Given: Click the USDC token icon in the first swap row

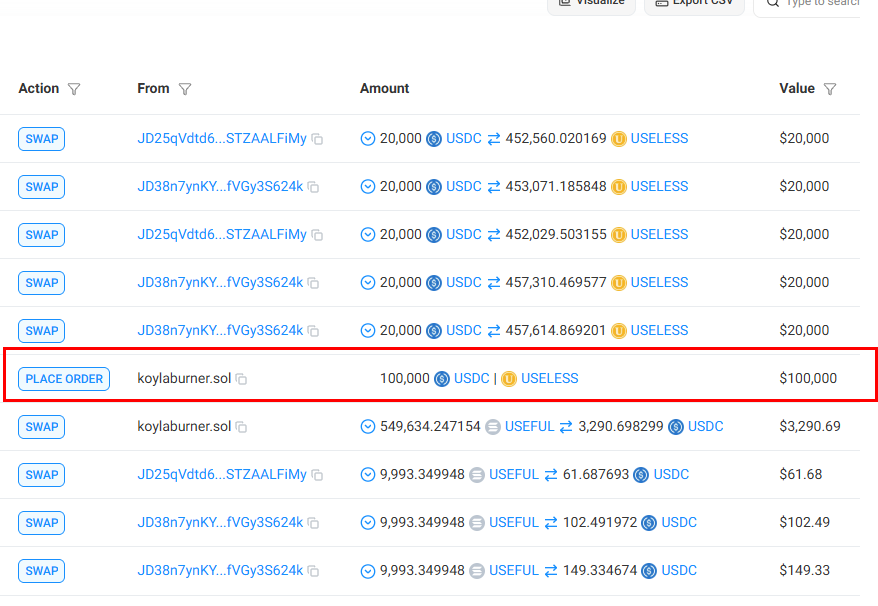Looking at the screenshot, I should click(x=433, y=138).
